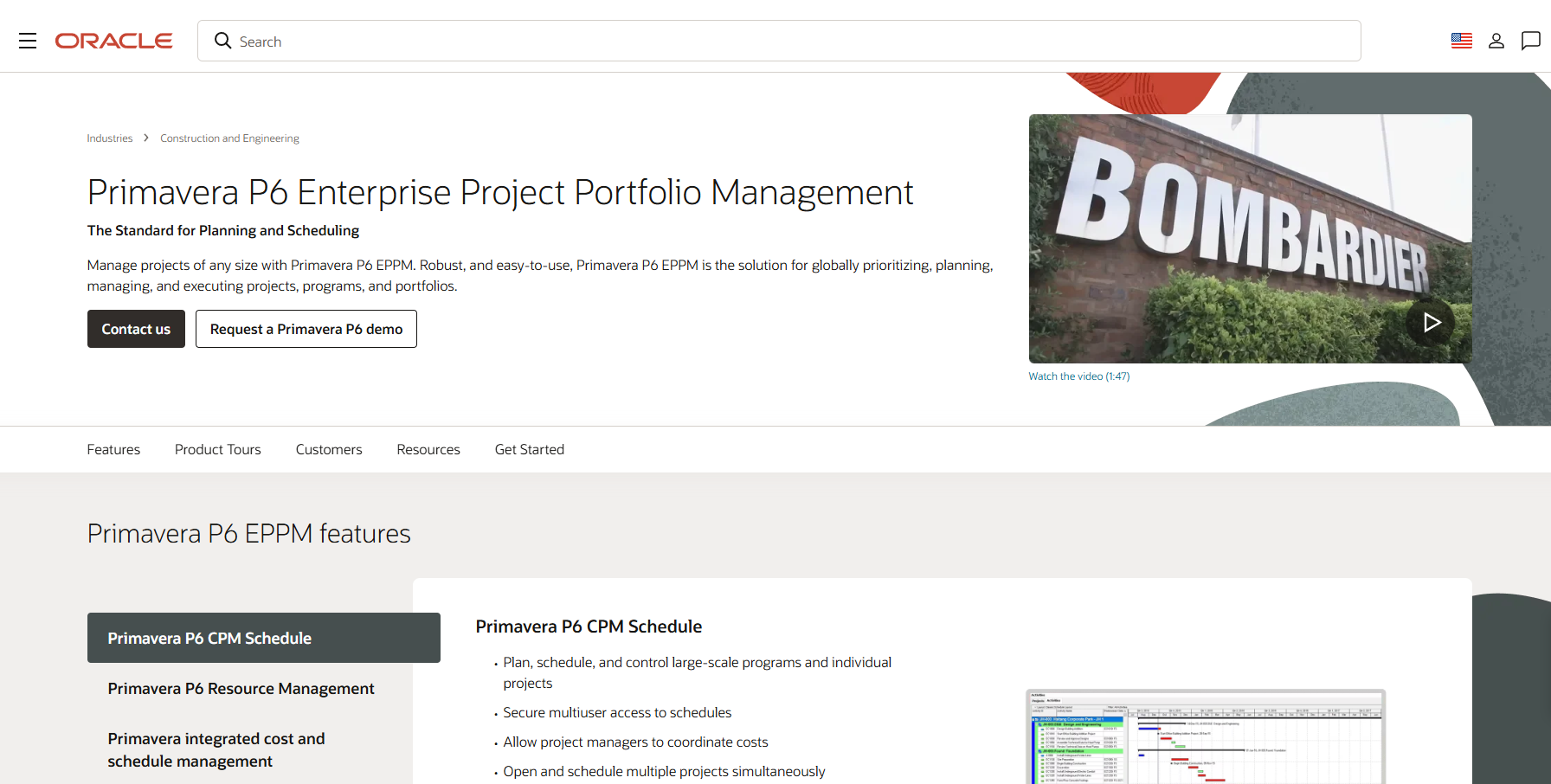Open the chat bubble icon
The image size is (1551, 784).
click(x=1531, y=41)
